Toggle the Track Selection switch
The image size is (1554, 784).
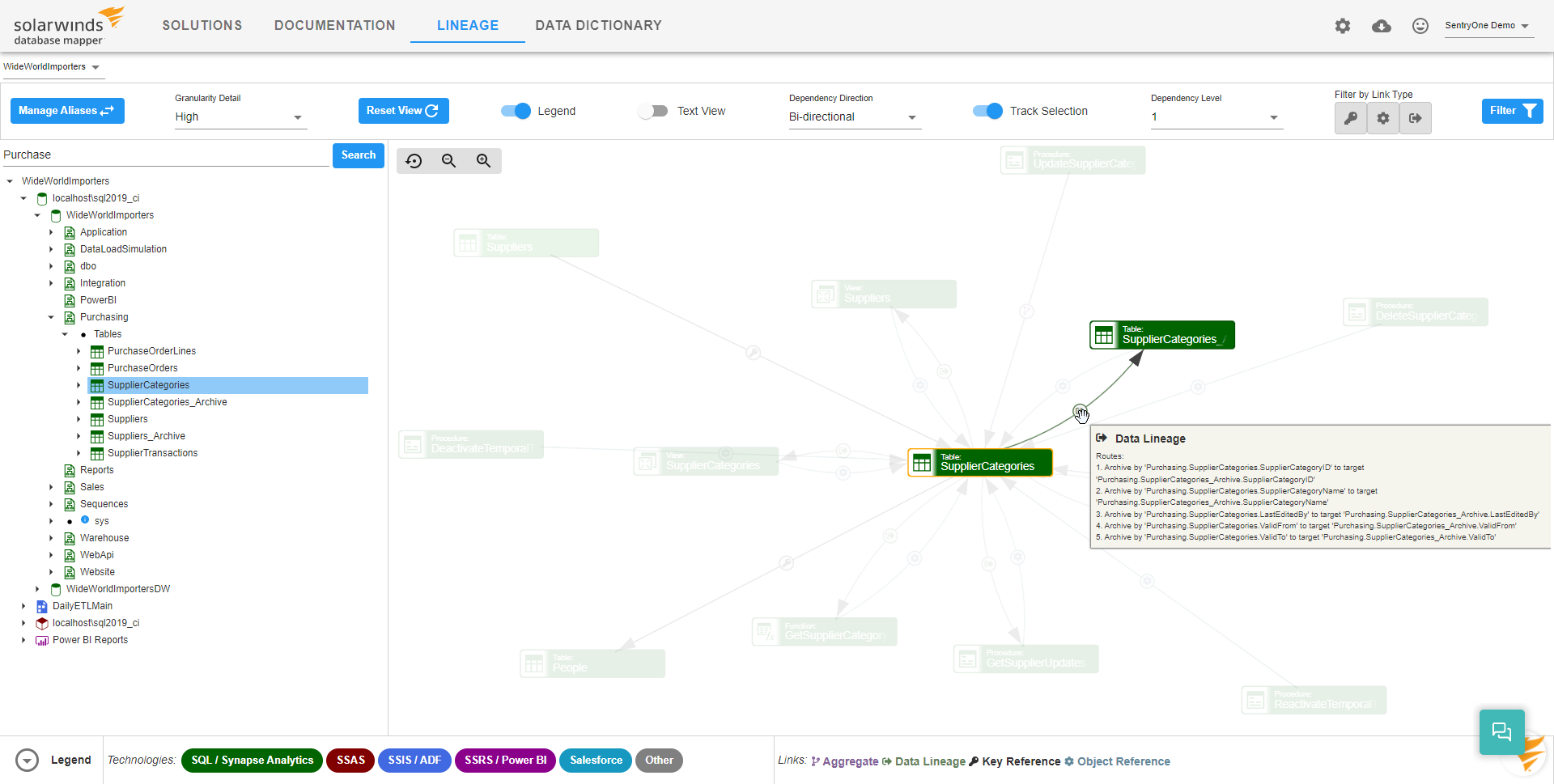click(x=987, y=111)
